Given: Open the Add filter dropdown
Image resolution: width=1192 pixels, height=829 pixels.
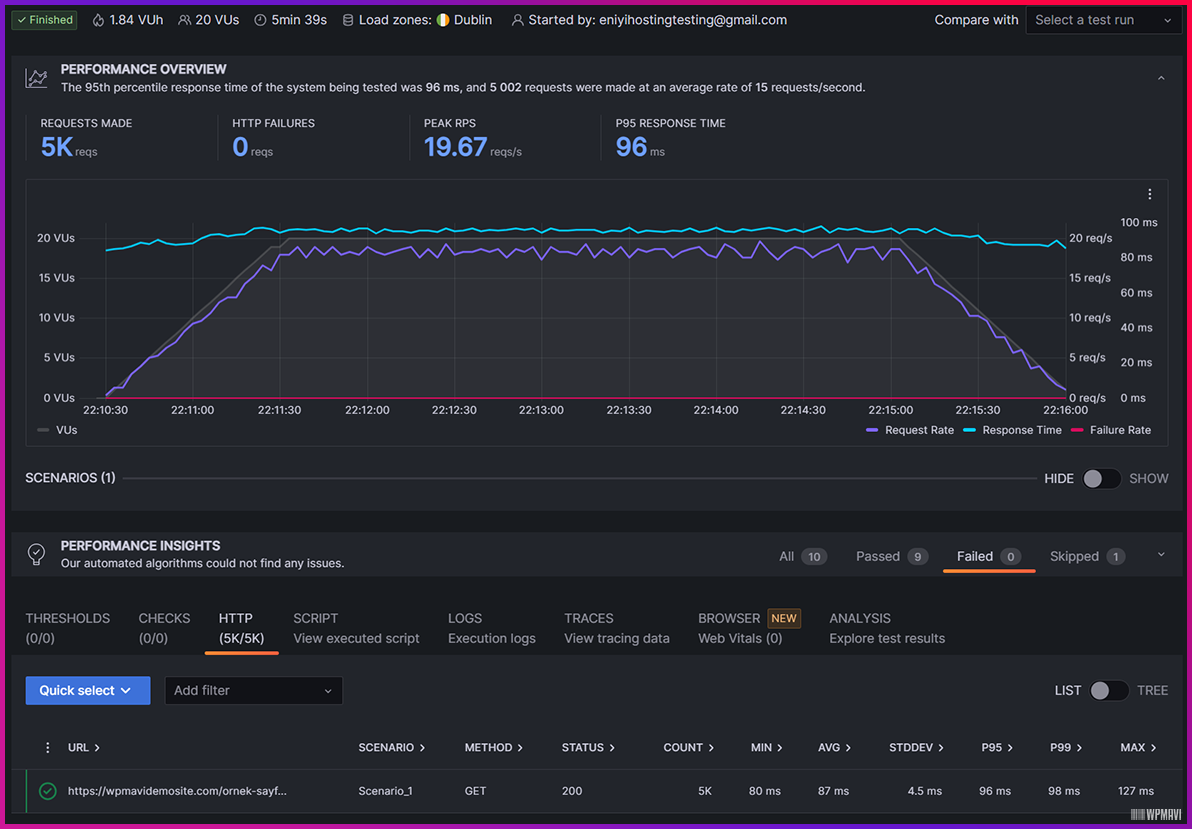Looking at the screenshot, I should tap(253, 691).
